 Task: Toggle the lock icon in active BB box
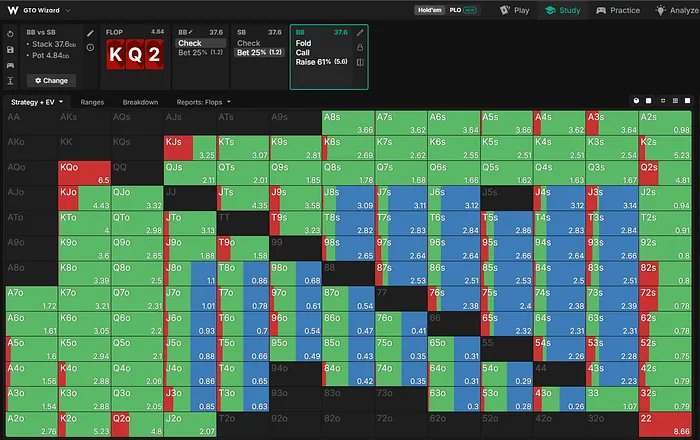tap(360, 47)
